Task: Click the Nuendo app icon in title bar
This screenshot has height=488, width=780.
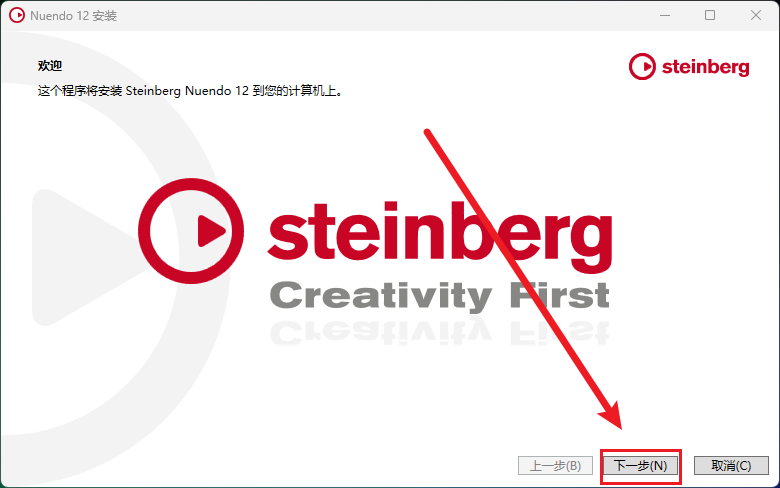Action: click(x=16, y=15)
